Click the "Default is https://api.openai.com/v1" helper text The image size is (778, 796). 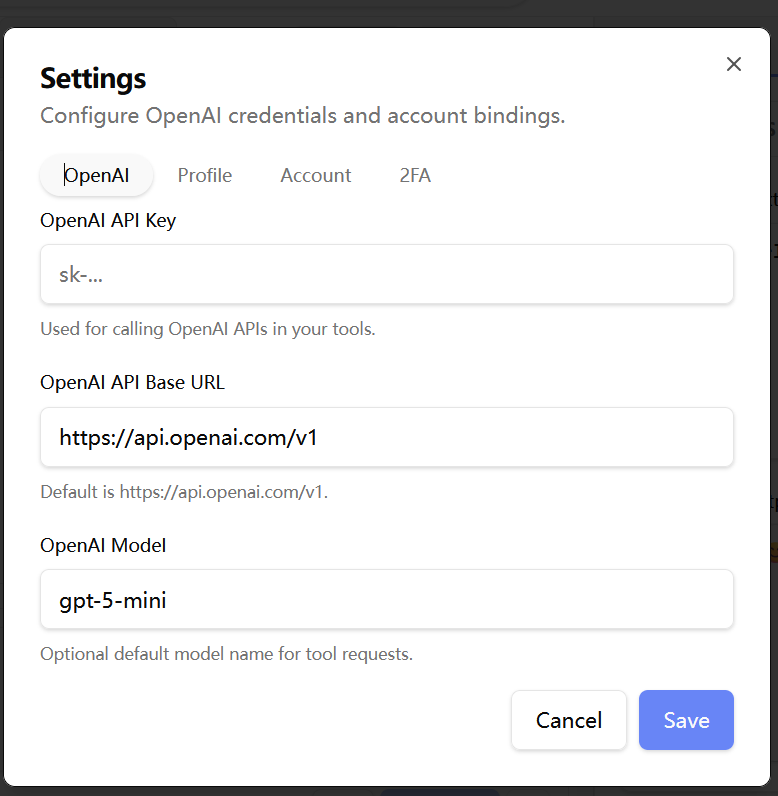point(184,492)
